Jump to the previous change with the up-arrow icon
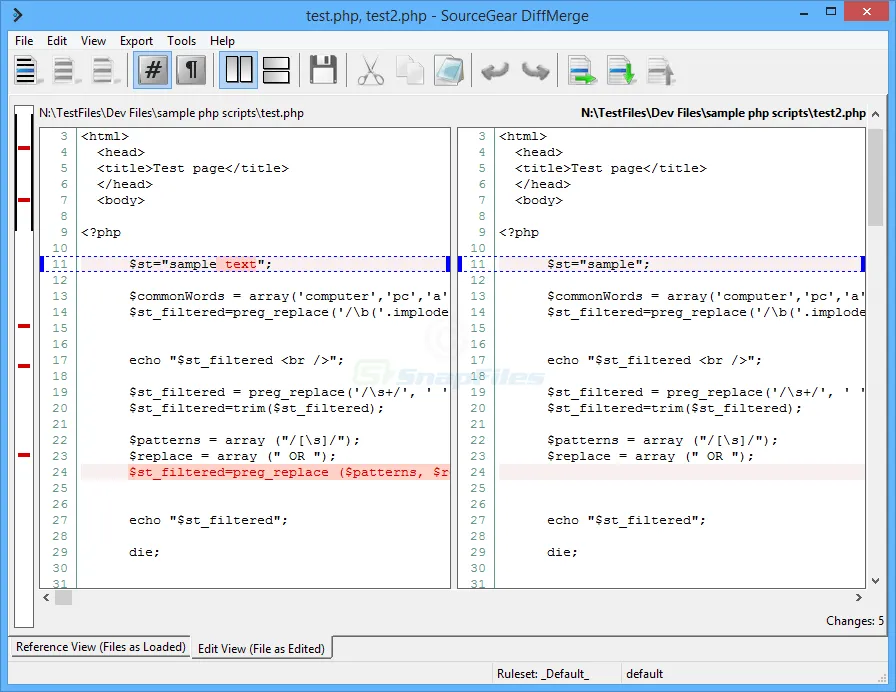The image size is (896, 692). point(661,70)
